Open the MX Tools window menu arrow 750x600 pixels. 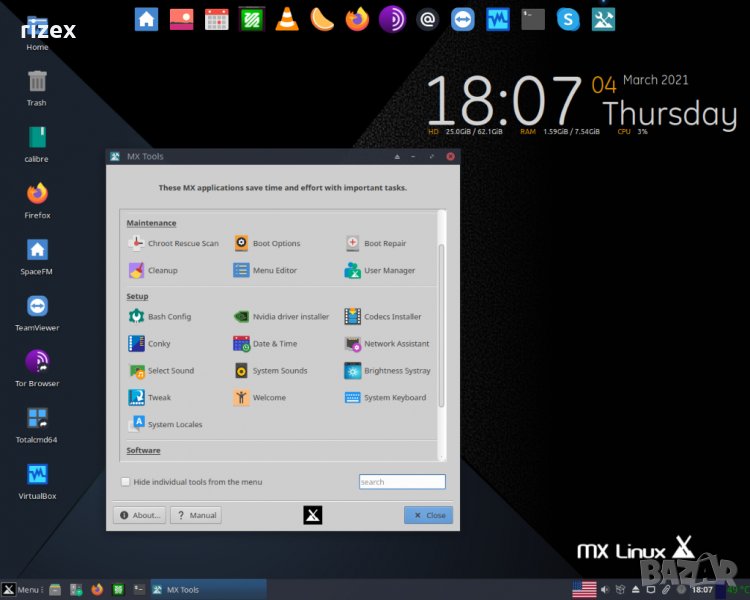pos(397,157)
